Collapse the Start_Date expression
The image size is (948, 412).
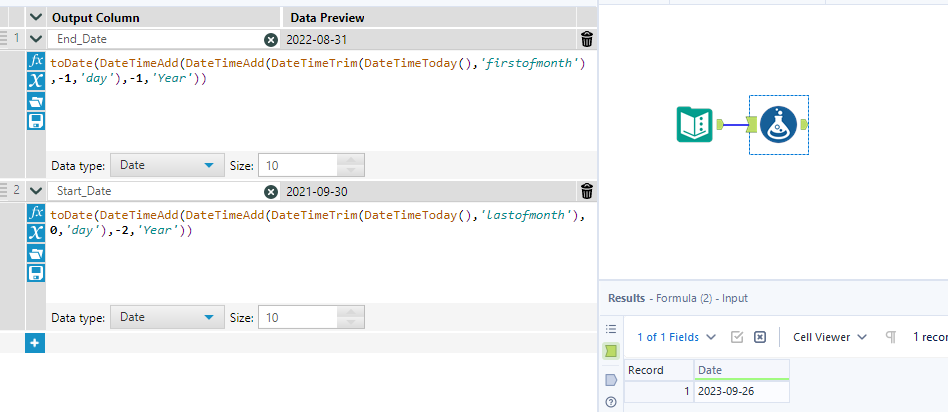click(x=37, y=191)
